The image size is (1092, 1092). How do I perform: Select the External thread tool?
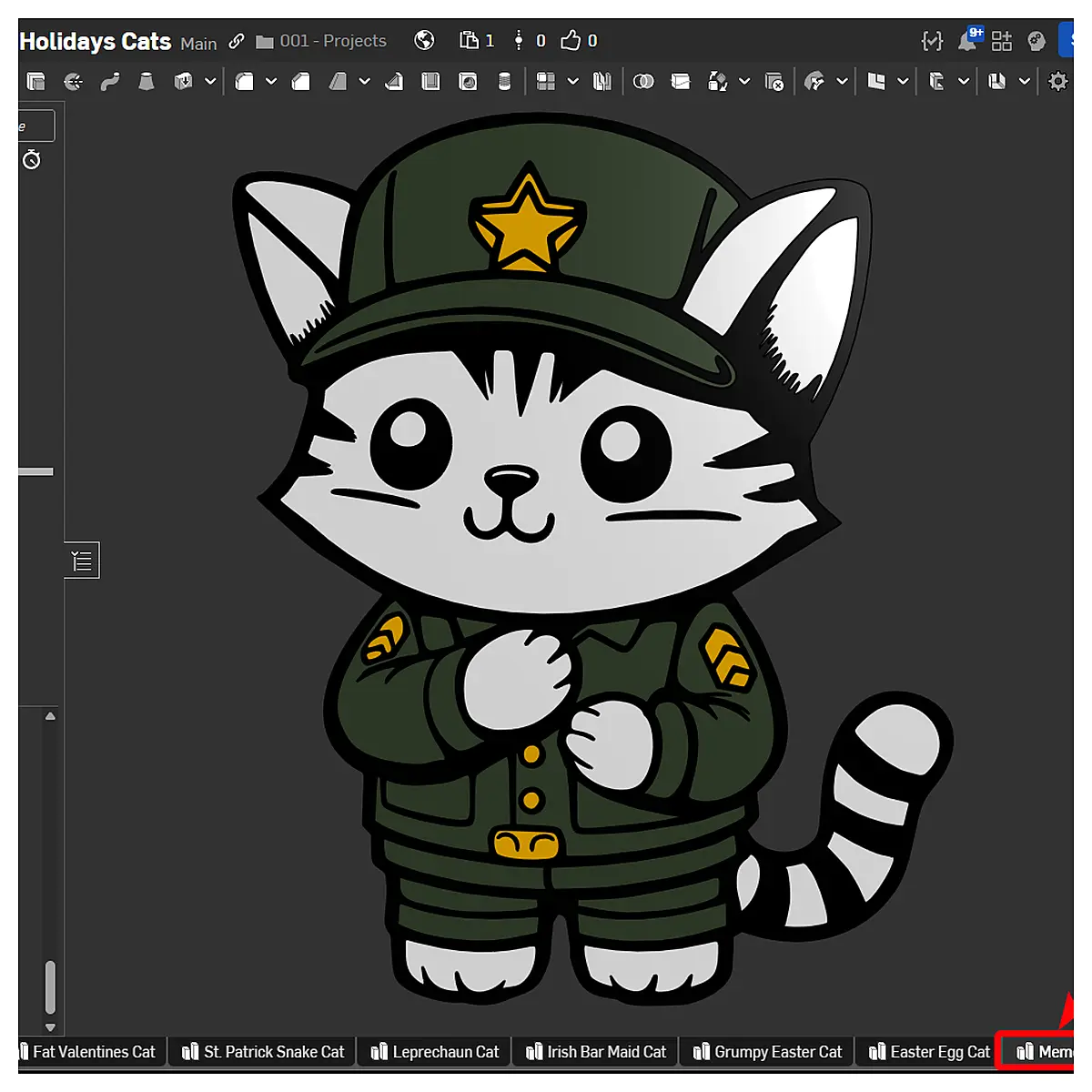[x=504, y=82]
